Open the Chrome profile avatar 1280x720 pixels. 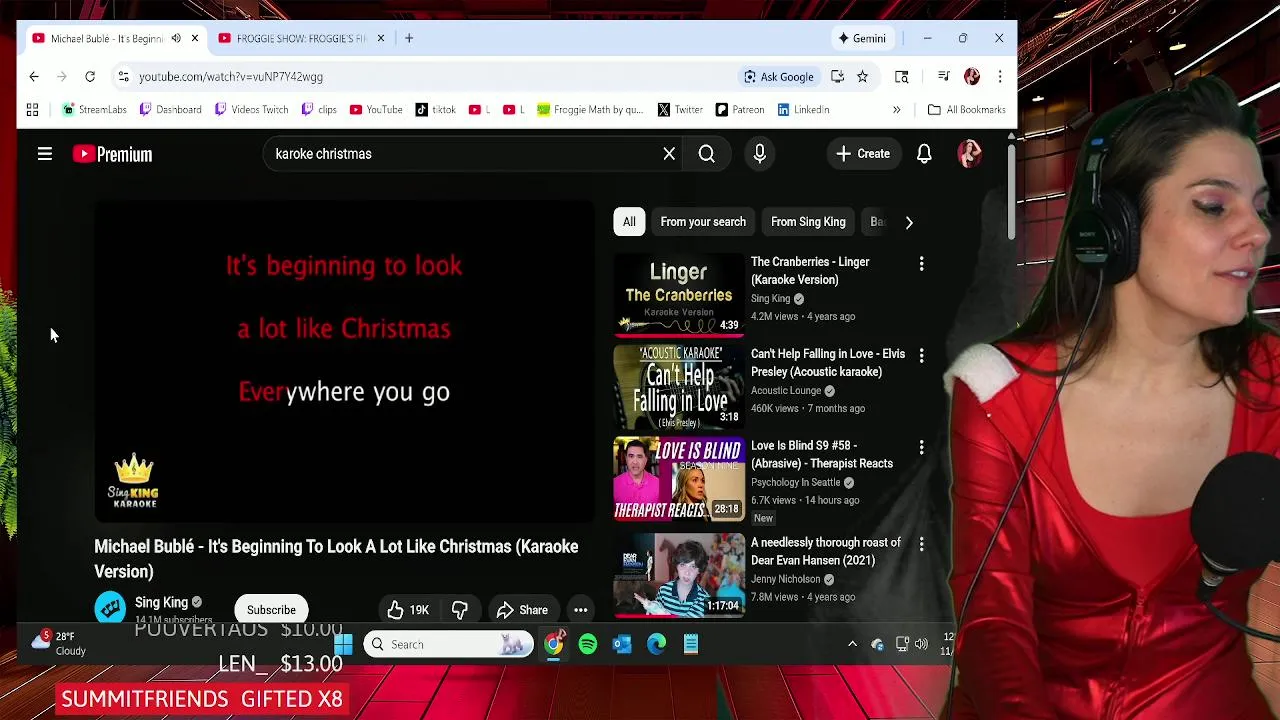[x=972, y=76]
